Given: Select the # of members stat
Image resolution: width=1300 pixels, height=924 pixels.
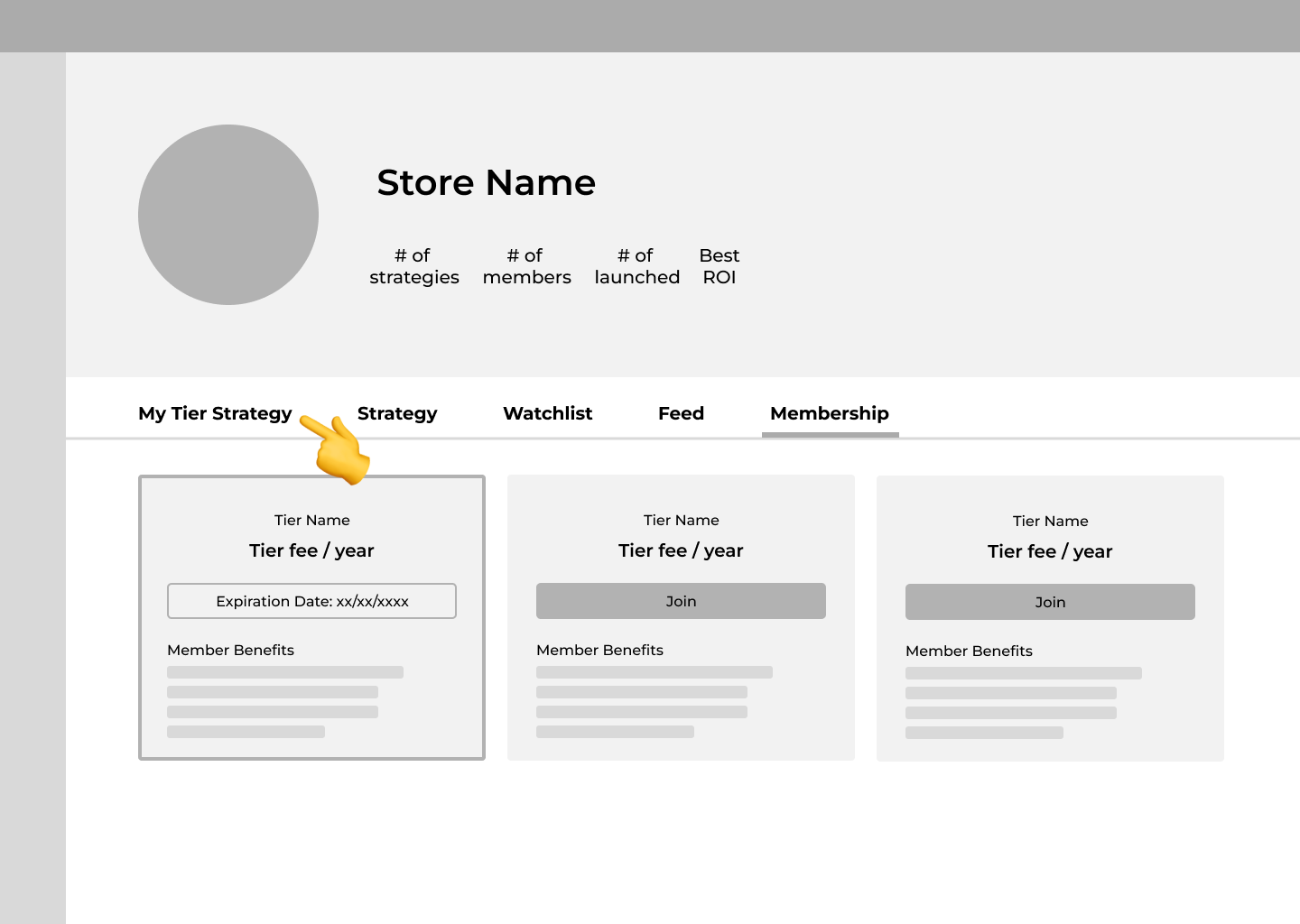Looking at the screenshot, I should point(526,266).
